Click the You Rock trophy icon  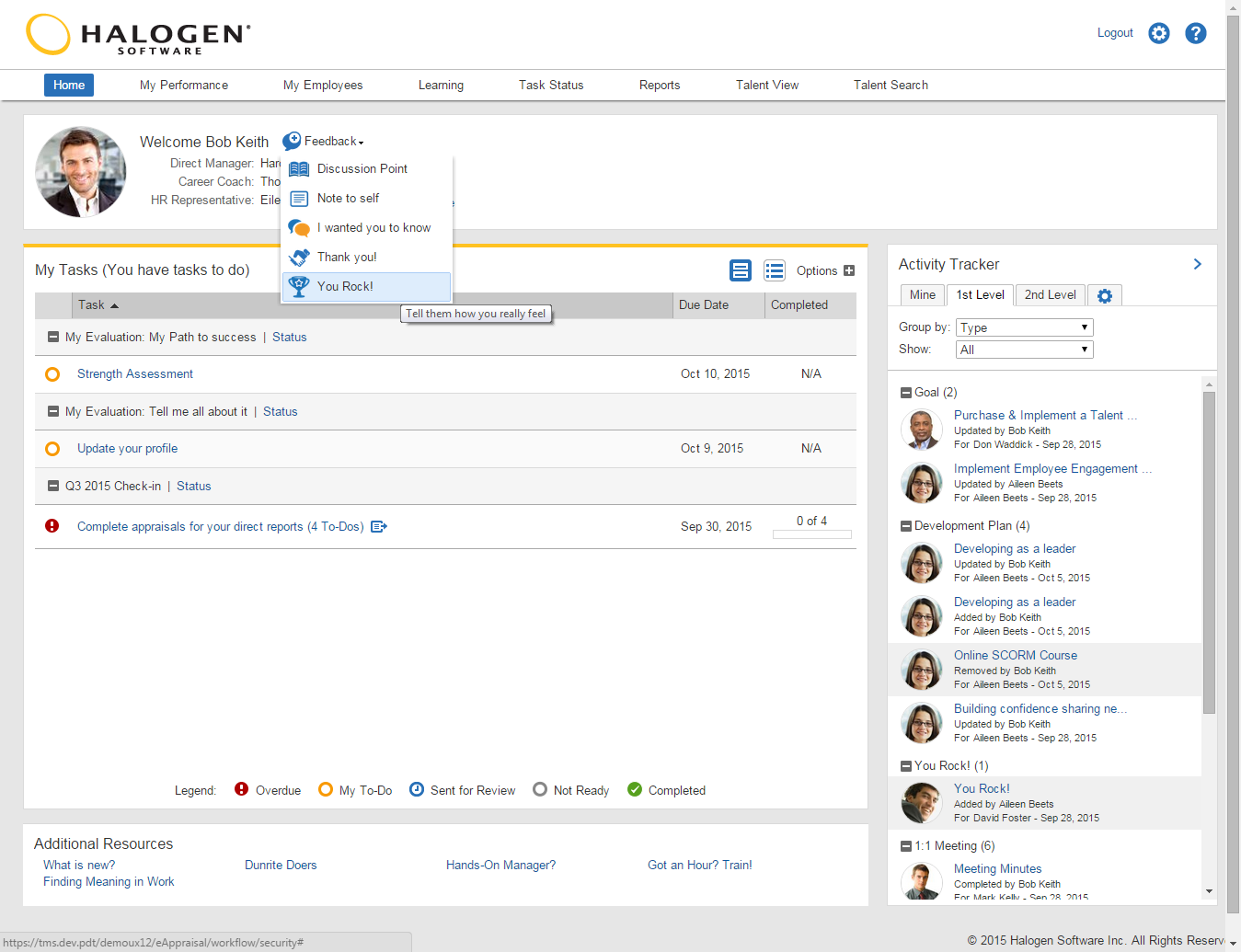[x=299, y=287]
